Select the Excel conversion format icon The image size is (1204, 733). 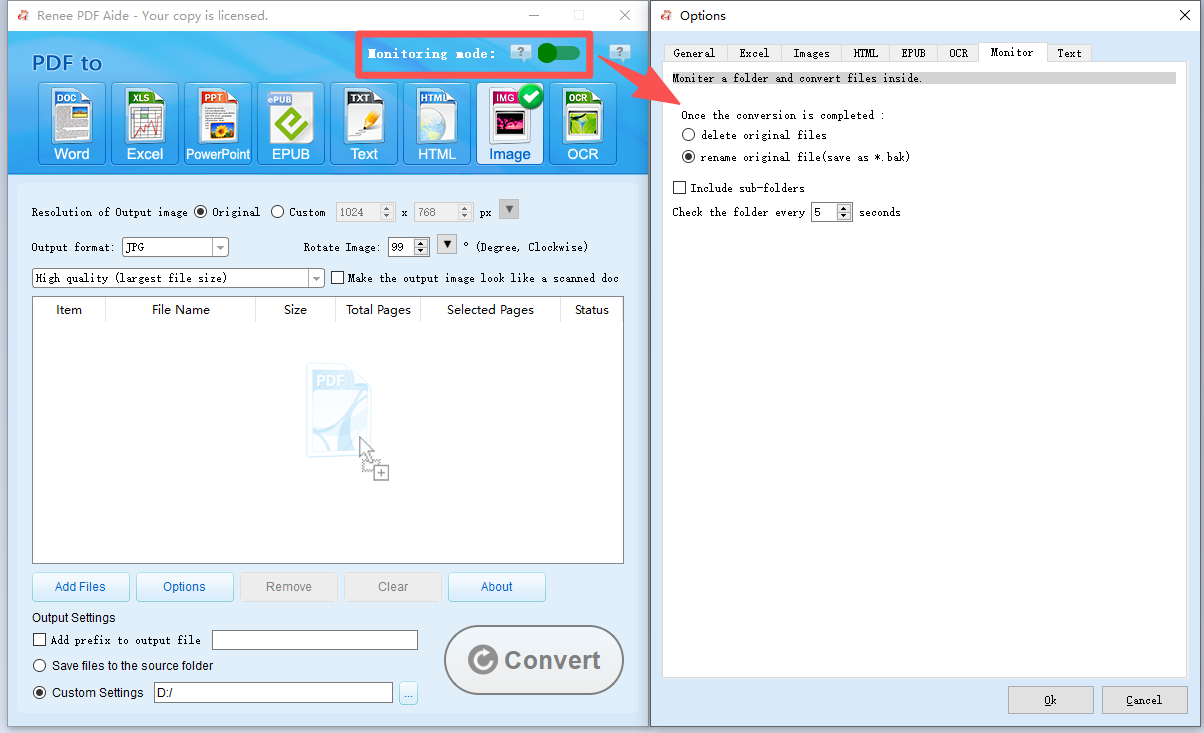pyautogui.click(x=144, y=123)
